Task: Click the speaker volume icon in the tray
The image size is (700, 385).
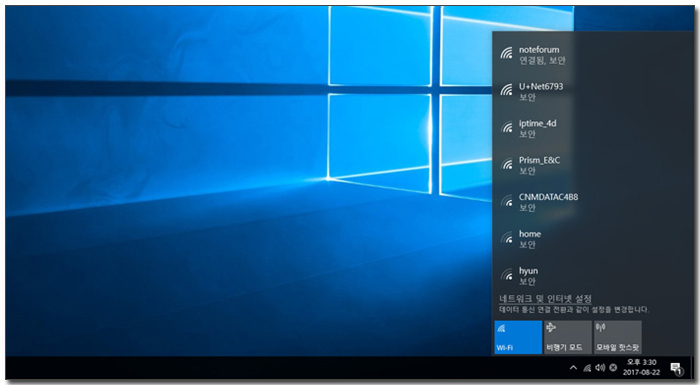Action: click(x=600, y=368)
